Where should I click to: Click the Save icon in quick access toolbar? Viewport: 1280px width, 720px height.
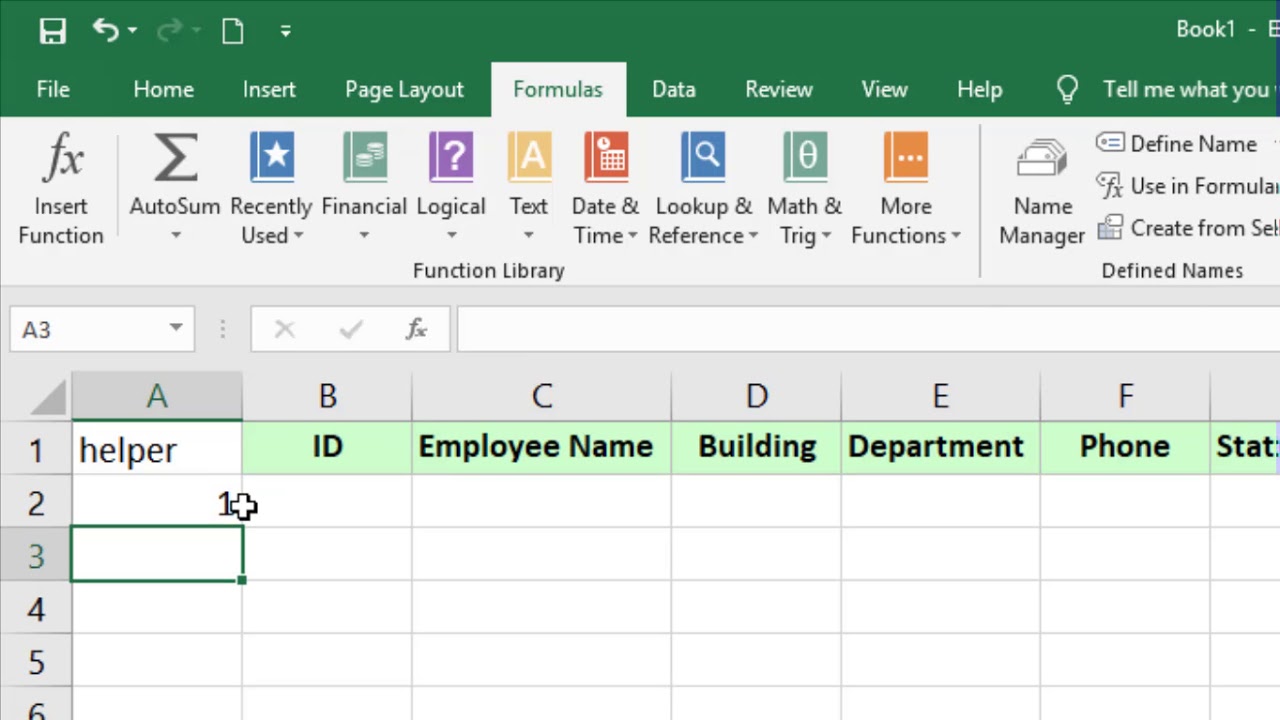52,31
